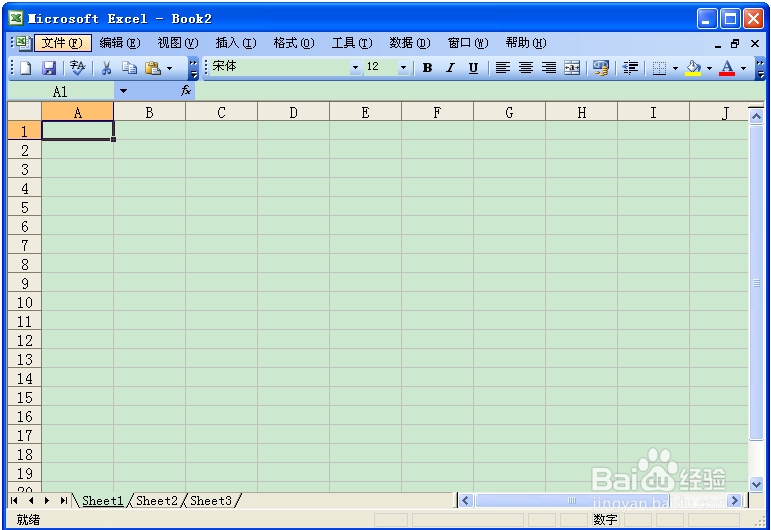771x530 pixels.
Task: Open the font size dropdown
Action: point(403,67)
